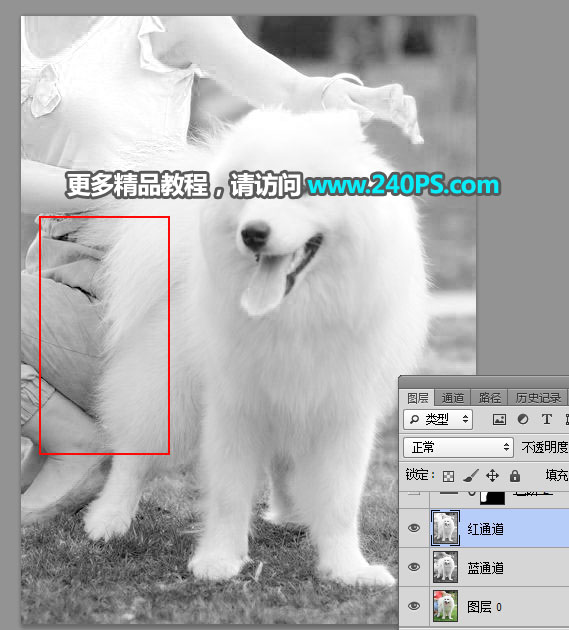
Task: Select the adjustment layer filter icon
Action: click(x=523, y=419)
